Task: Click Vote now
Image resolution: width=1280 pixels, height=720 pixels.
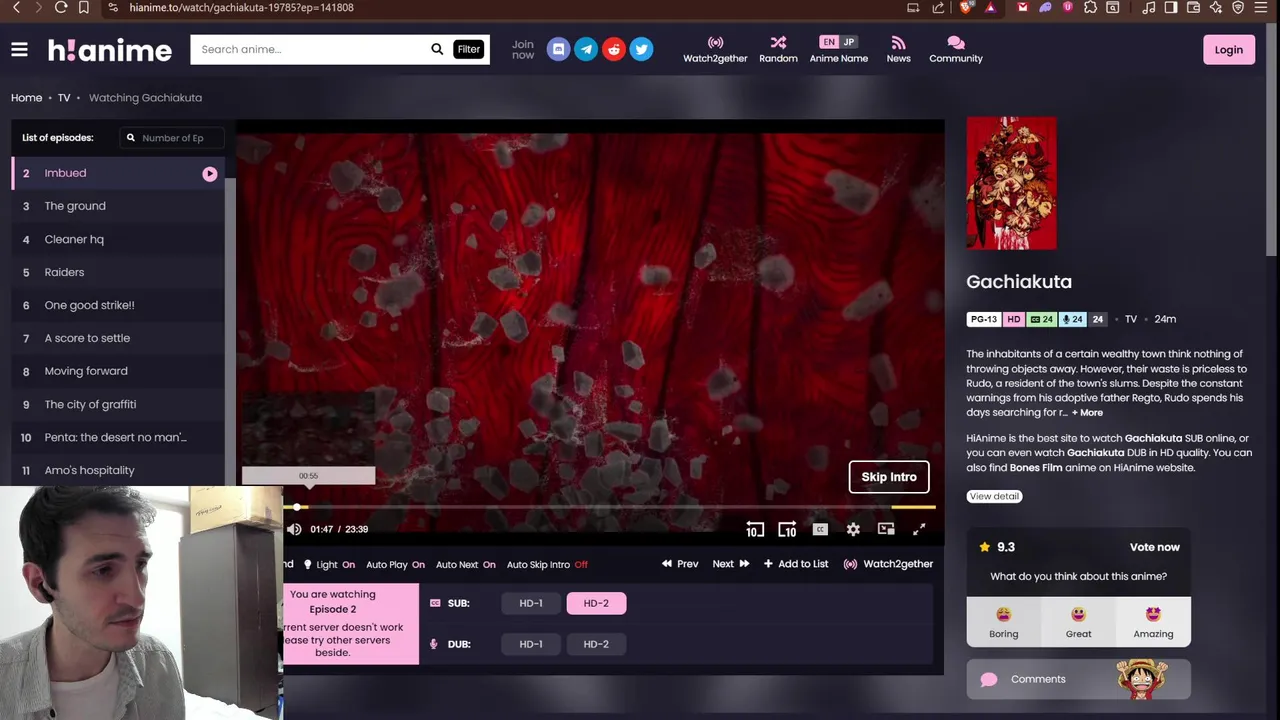Action: coord(1155,547)
